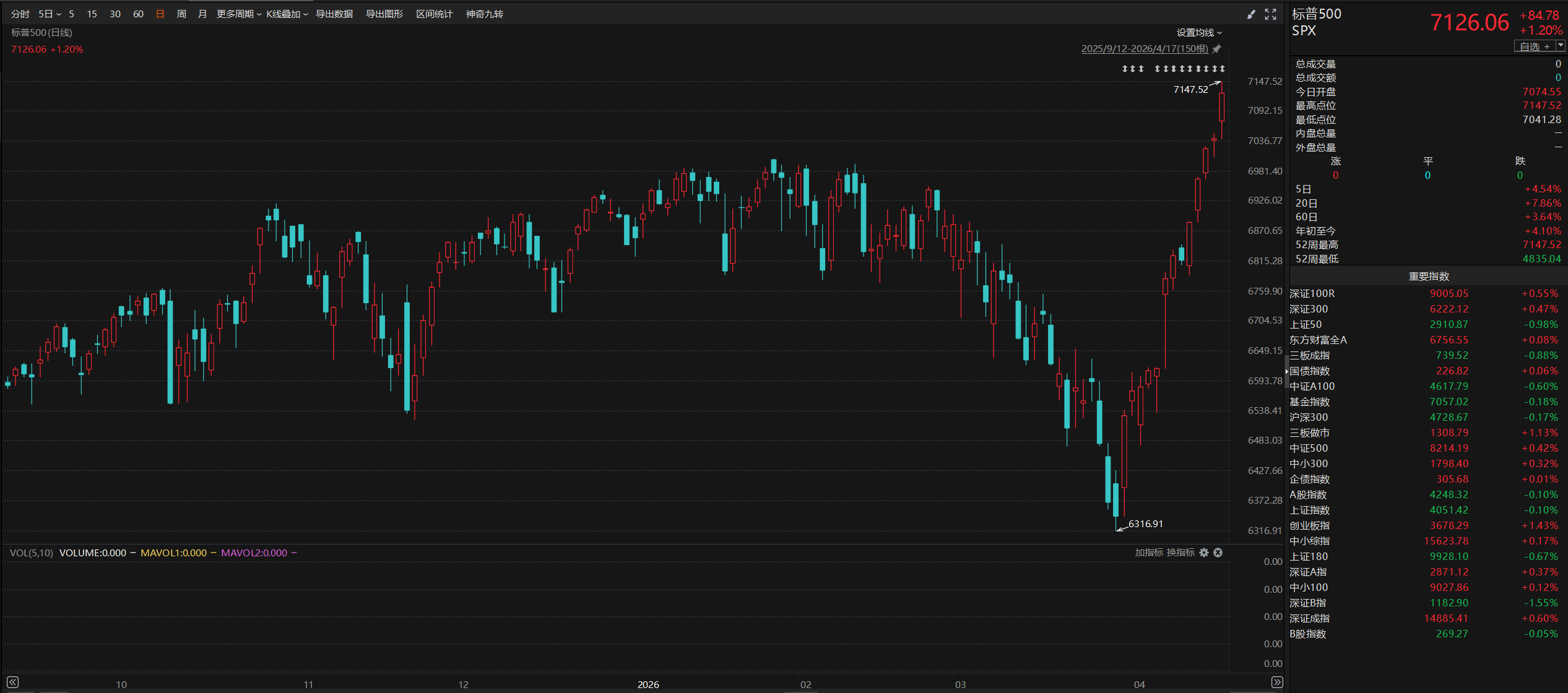Collapse the right side panel handle
This screenshot has height=693, width=1568.
coord(1287,371)
